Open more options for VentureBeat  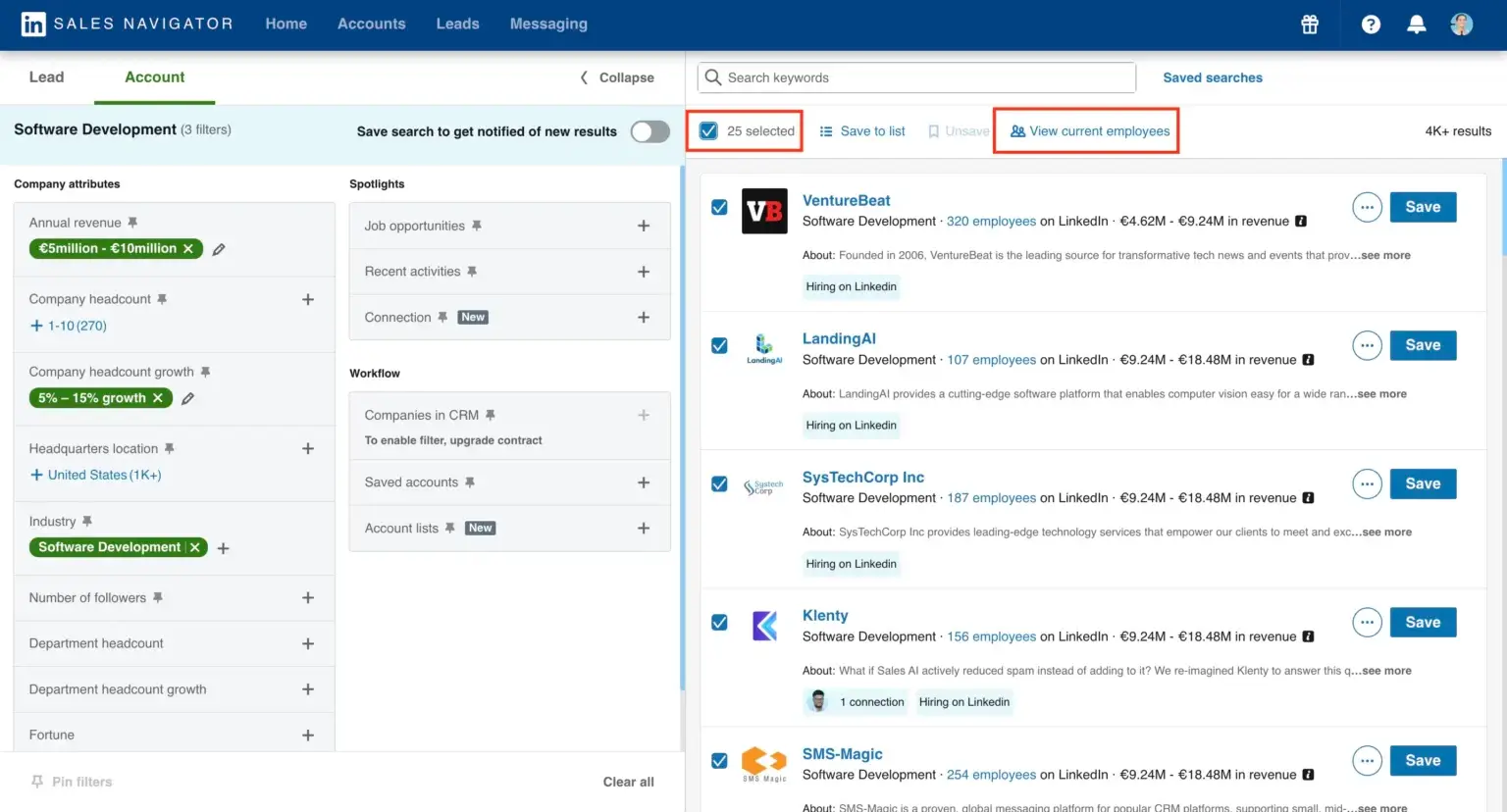point(1367,207)
